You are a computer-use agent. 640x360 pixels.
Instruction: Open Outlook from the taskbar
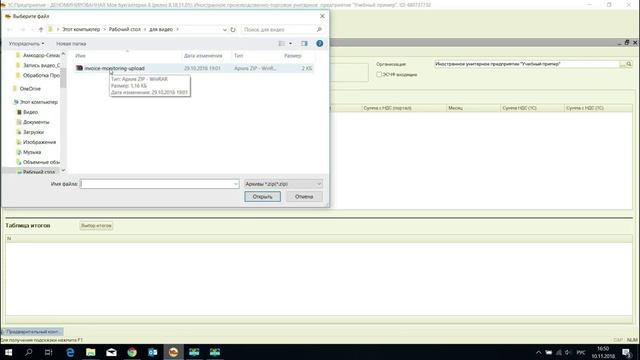coord(153,352)
